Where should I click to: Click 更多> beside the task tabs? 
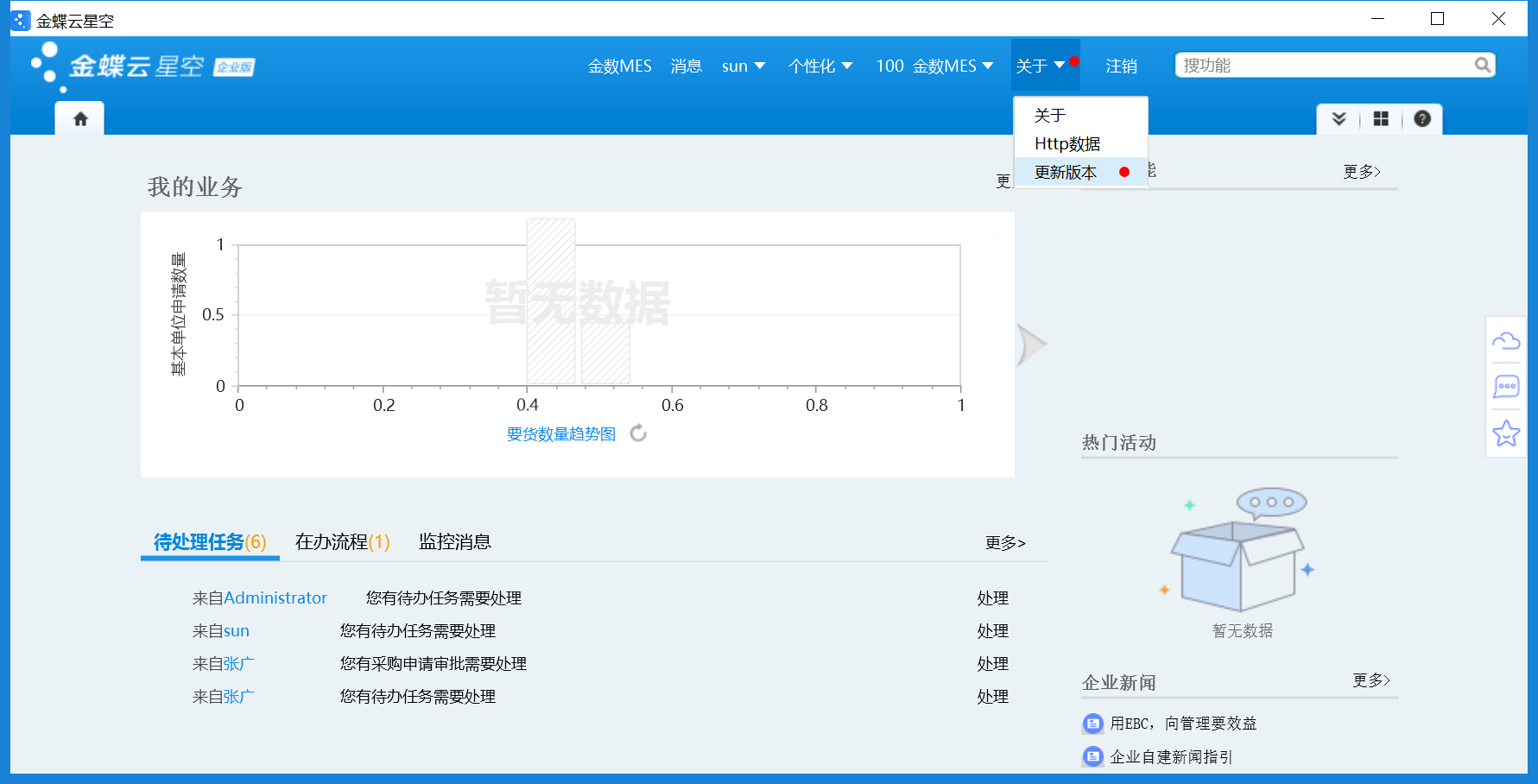[x=1005, y=543]
